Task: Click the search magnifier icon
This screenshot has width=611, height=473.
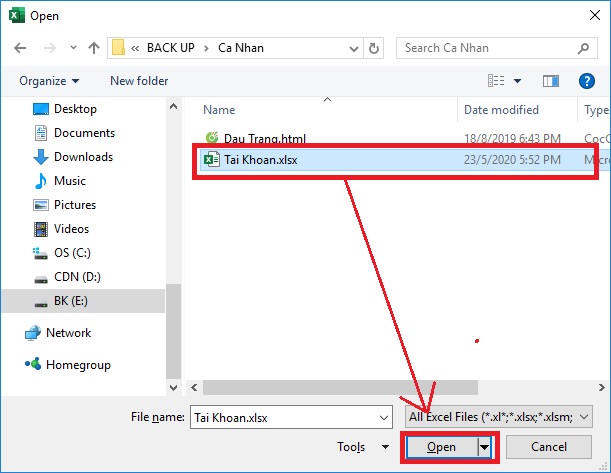Action: coord(583,48)
